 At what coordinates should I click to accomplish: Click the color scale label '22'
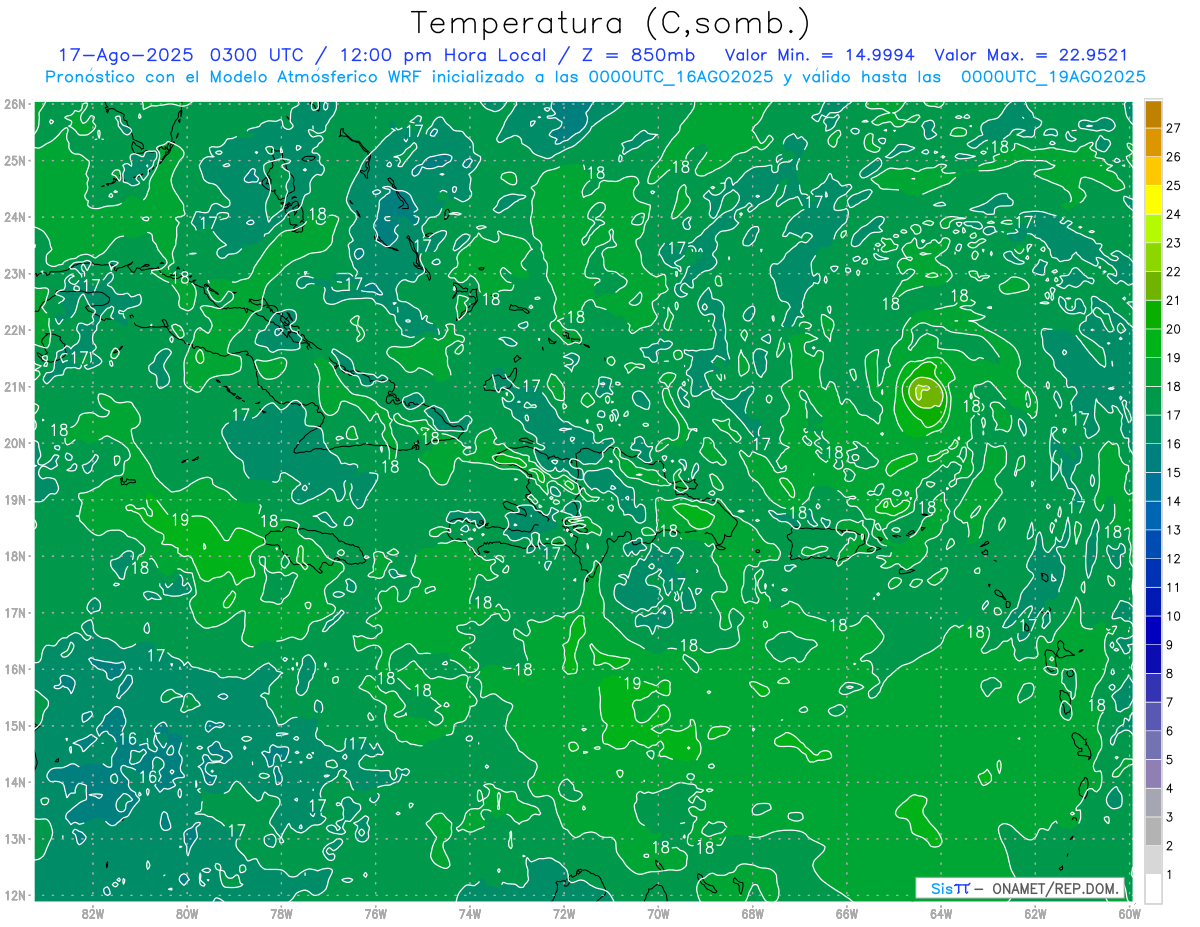(x=1173, y=272)
